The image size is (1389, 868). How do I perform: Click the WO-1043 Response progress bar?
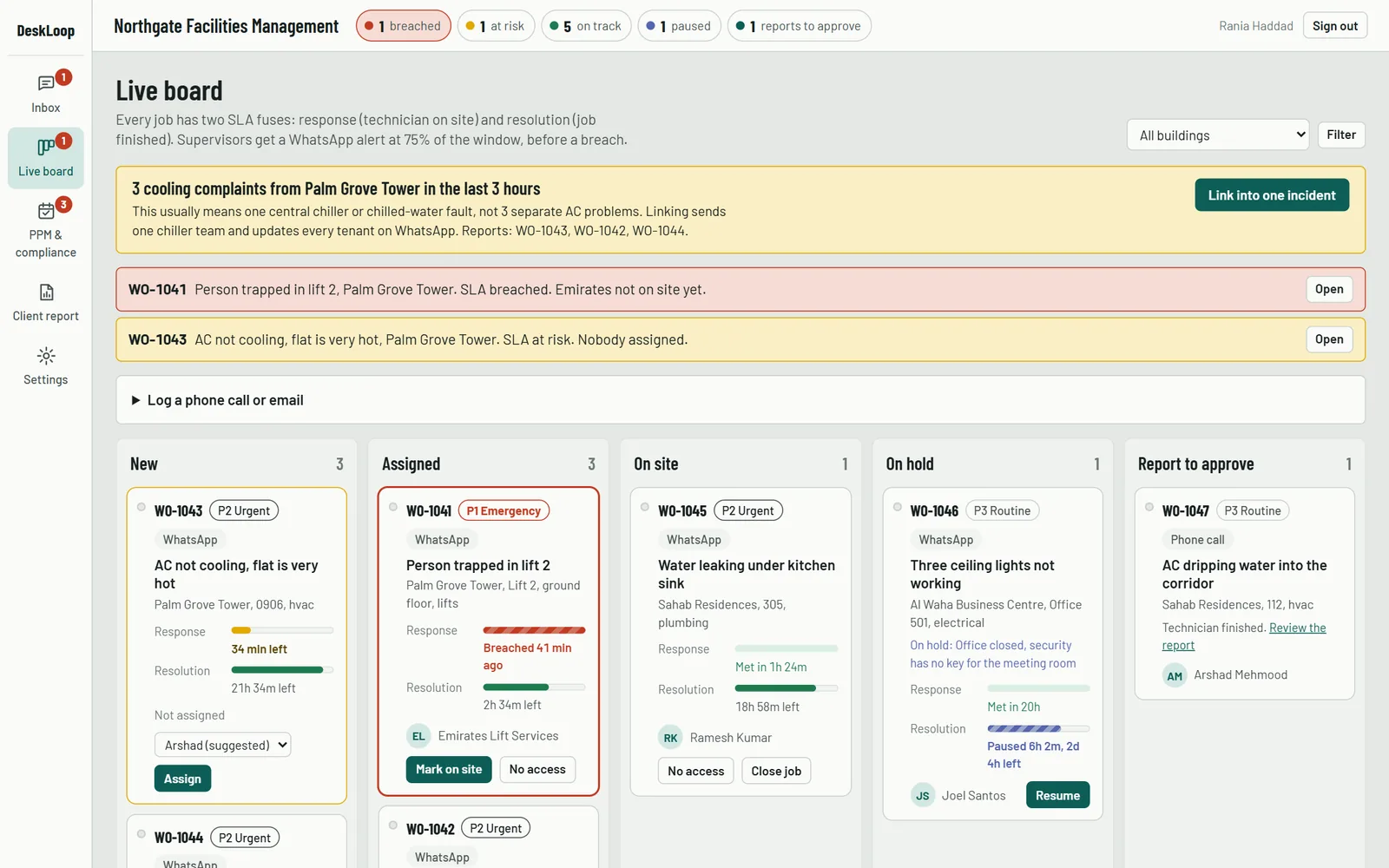tap(282, 630)
